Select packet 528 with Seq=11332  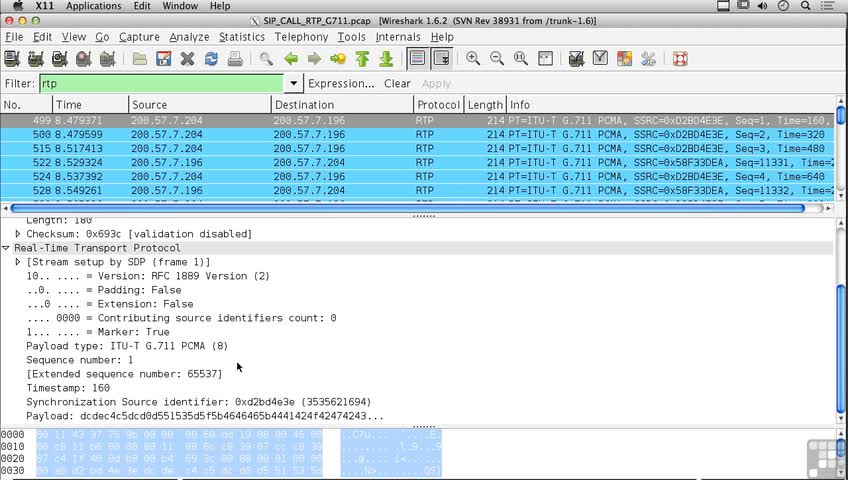coord(418,191)
